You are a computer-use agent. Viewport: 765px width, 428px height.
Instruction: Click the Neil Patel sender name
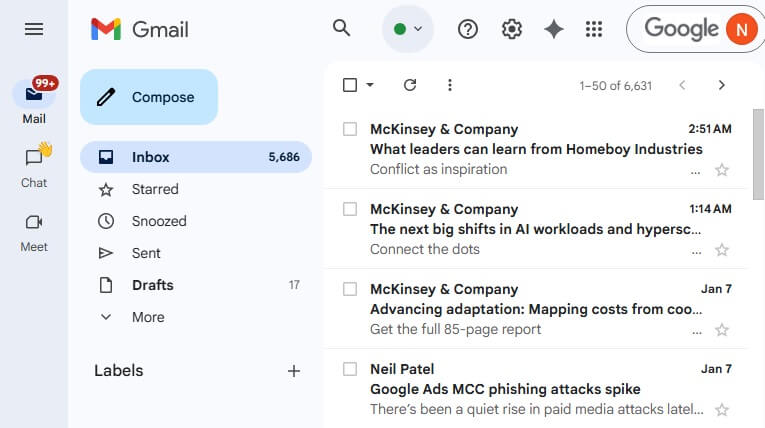pos(402,369)
